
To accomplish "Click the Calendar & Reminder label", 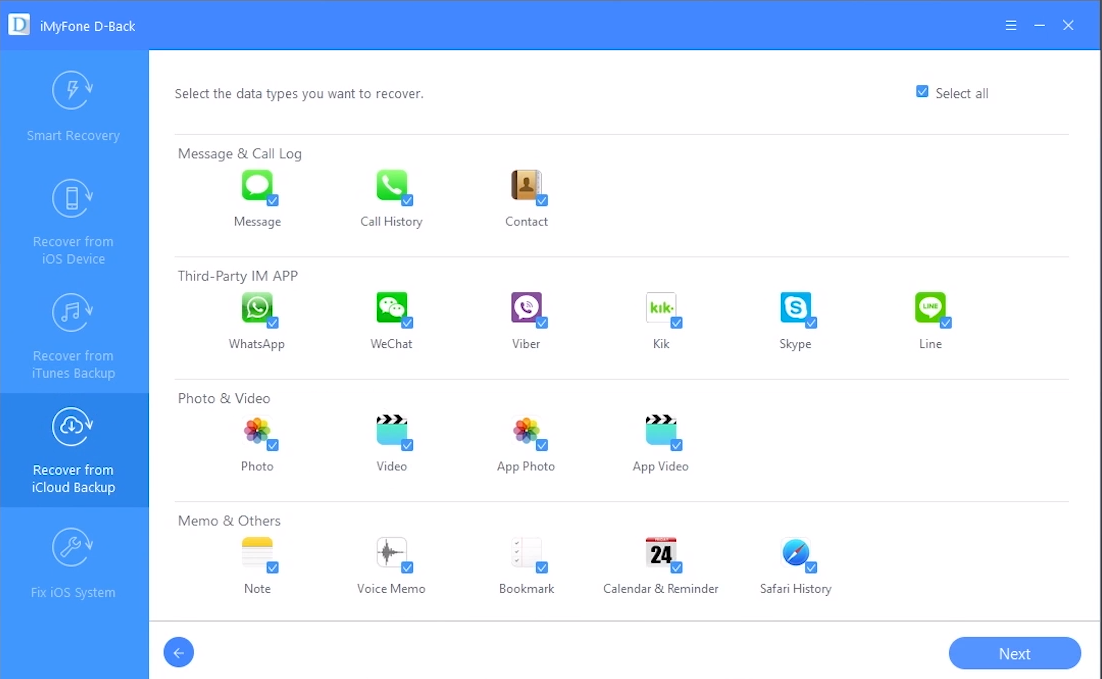I will point(661,588).
